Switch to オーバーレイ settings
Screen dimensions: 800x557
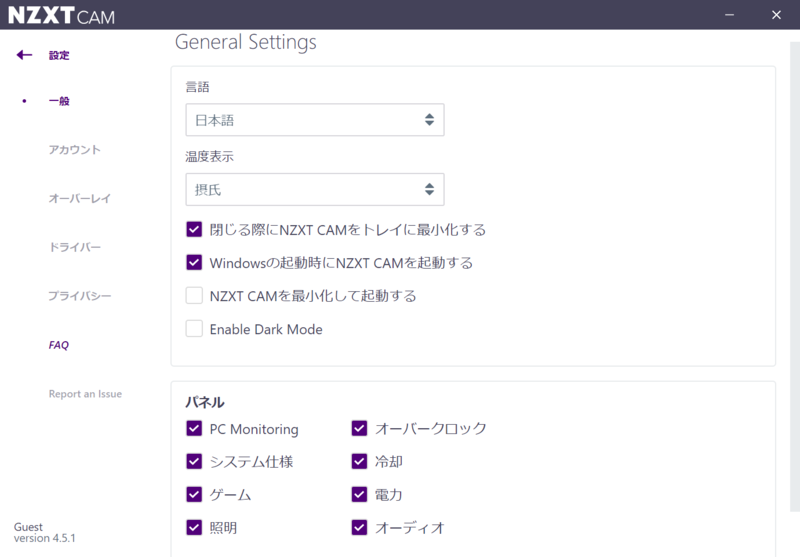80,199
